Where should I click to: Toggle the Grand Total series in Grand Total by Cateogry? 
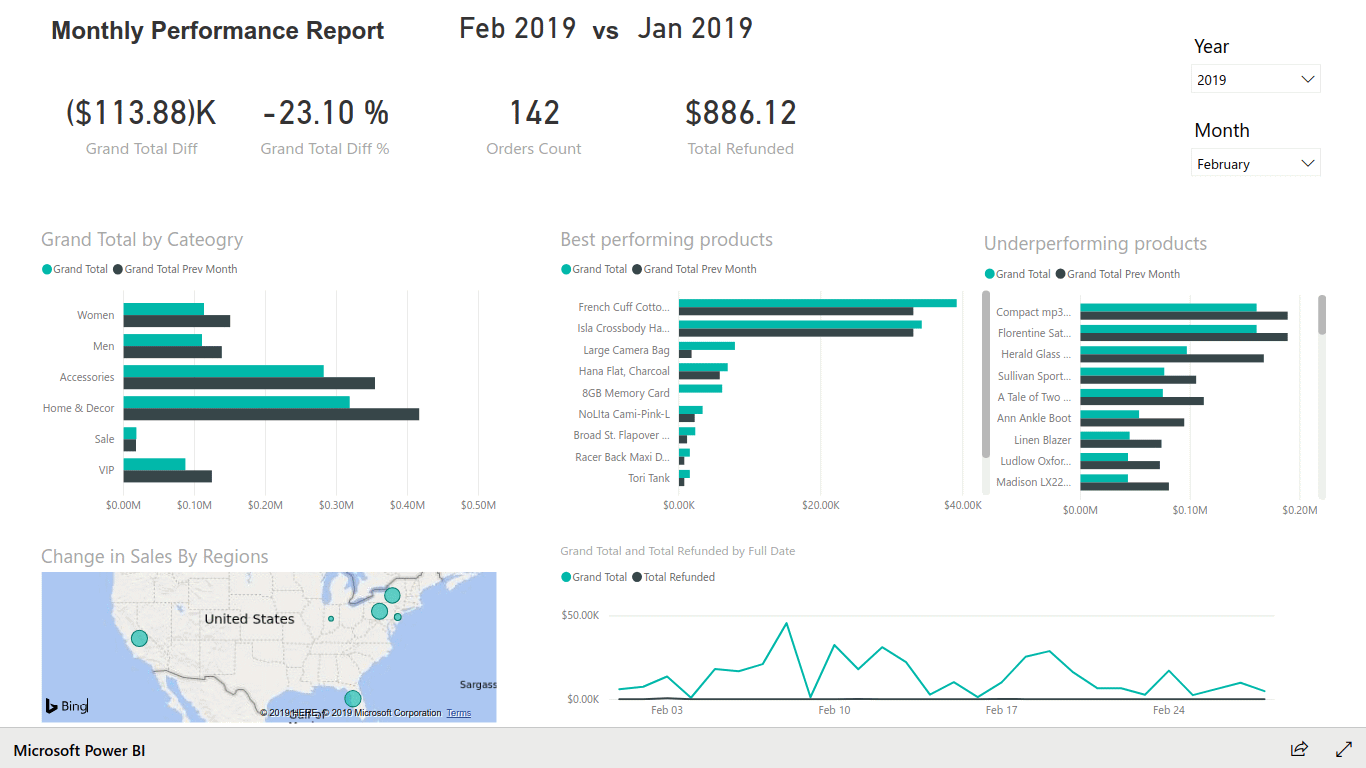tap(45, 268)
